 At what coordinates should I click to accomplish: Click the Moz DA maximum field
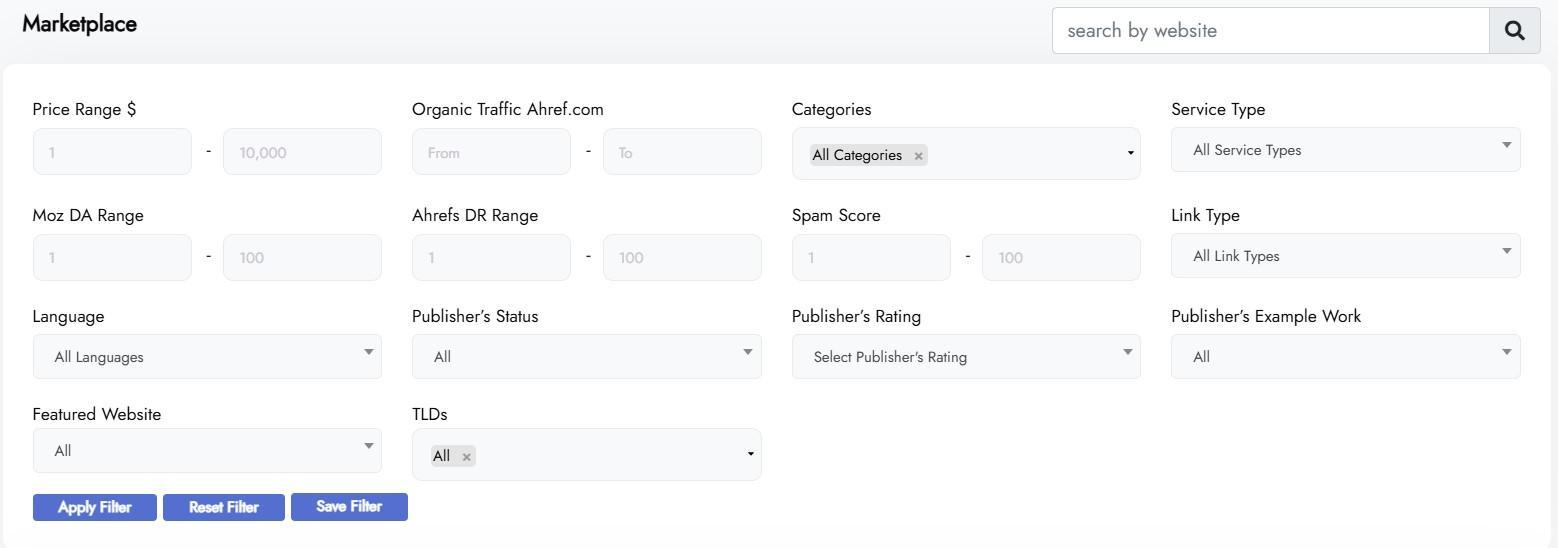(302, 258)
